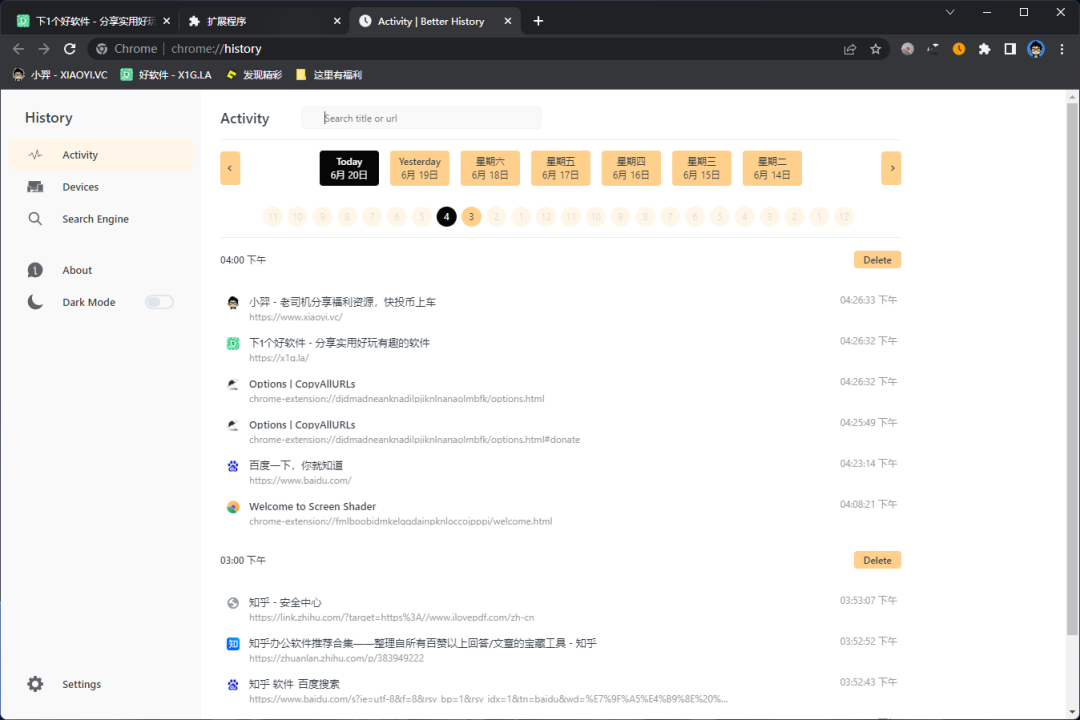The image size is (1080, 720).
Task: Select the highlighted 3 o'clock hour bubble
Action: (472, 217)
